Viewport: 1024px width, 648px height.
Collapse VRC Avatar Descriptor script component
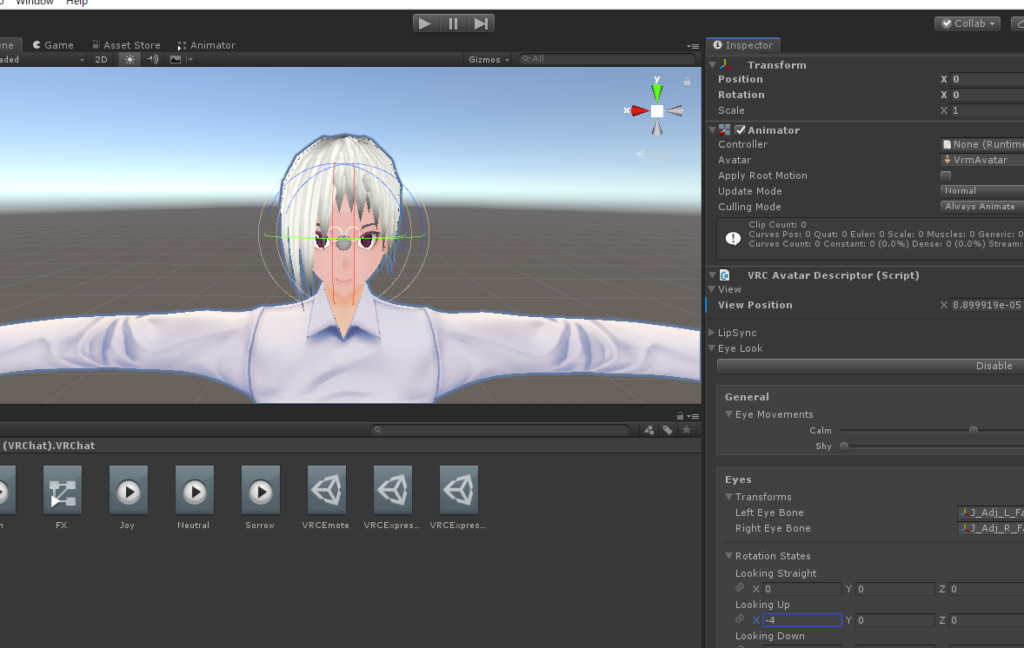[x=712, y=275]
